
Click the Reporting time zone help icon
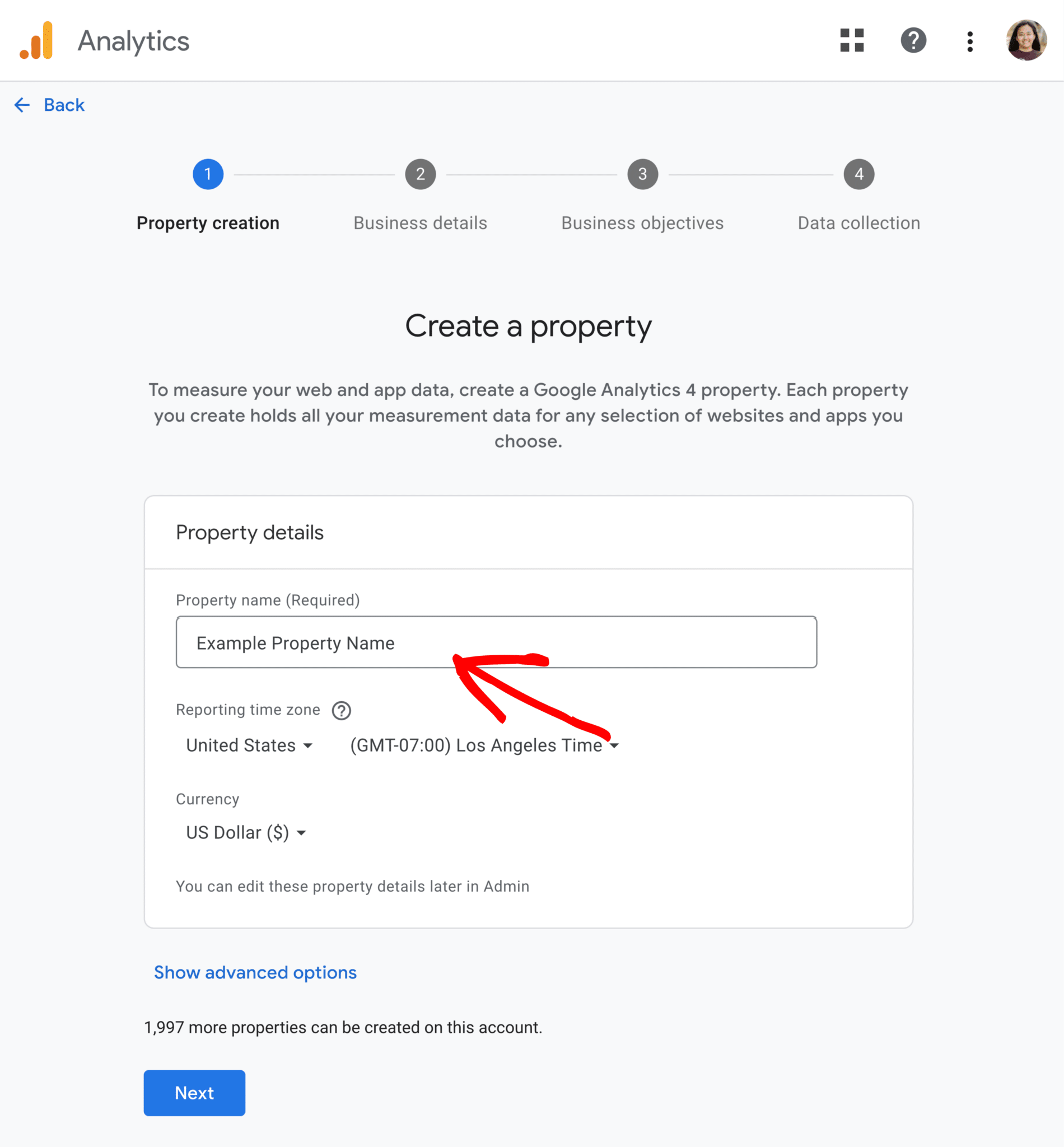[342, 711]
